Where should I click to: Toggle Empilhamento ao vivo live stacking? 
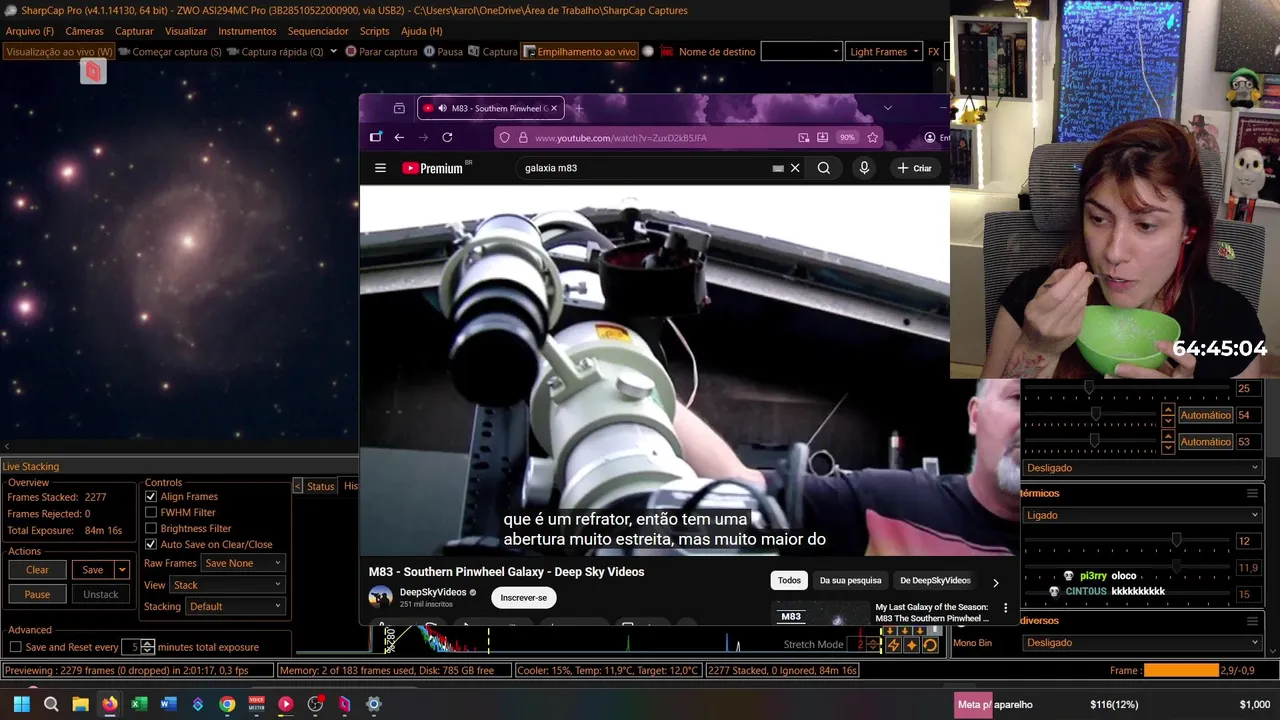coord(580,51)
